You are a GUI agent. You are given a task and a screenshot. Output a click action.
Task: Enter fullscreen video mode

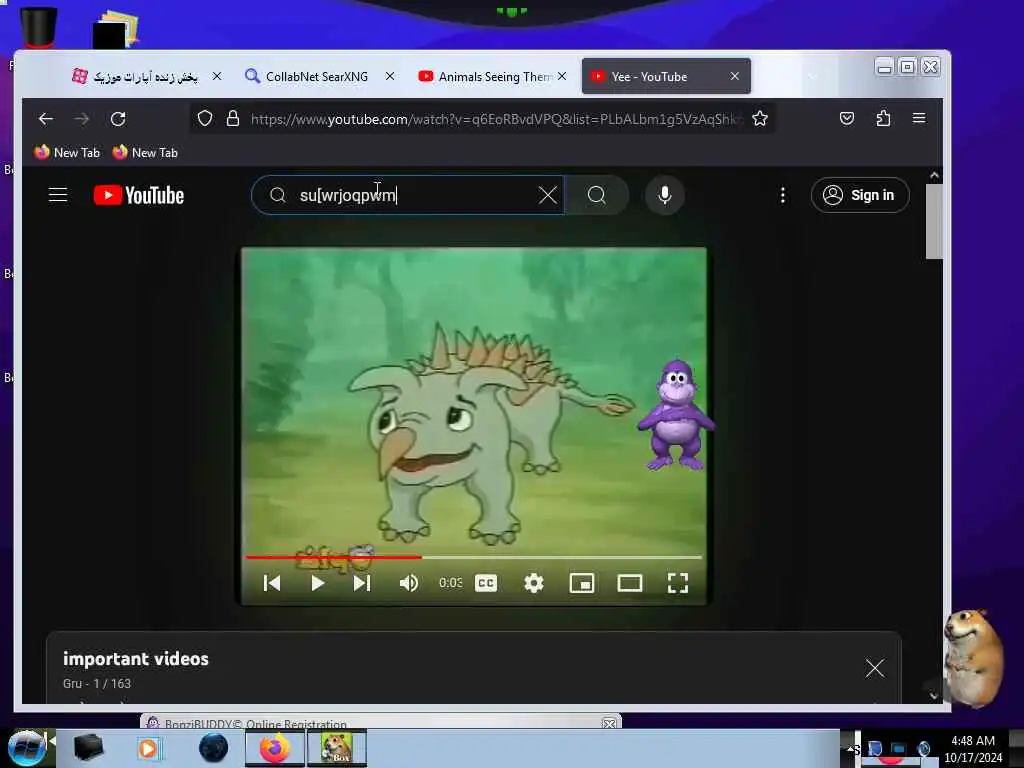[x=678, y=583]
